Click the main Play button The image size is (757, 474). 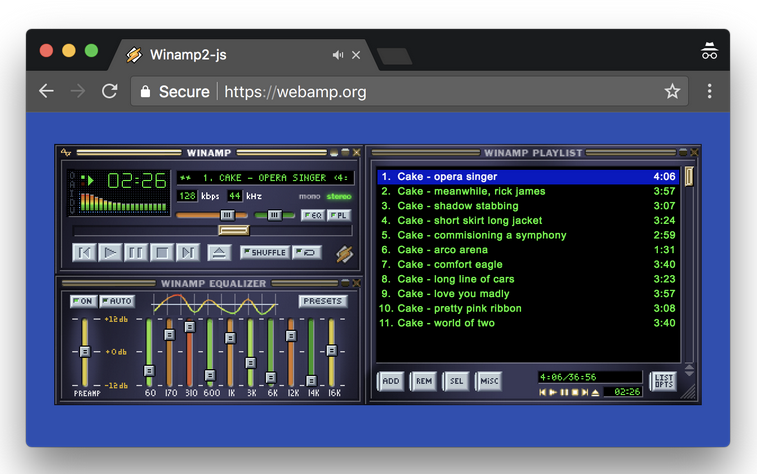pyautogui.click(x=110, y=252)
